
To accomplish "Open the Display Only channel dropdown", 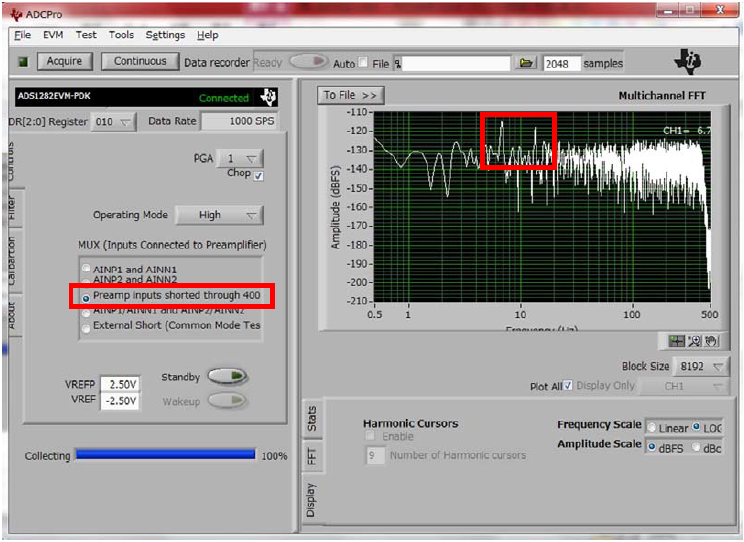I will tap(684, 386).
